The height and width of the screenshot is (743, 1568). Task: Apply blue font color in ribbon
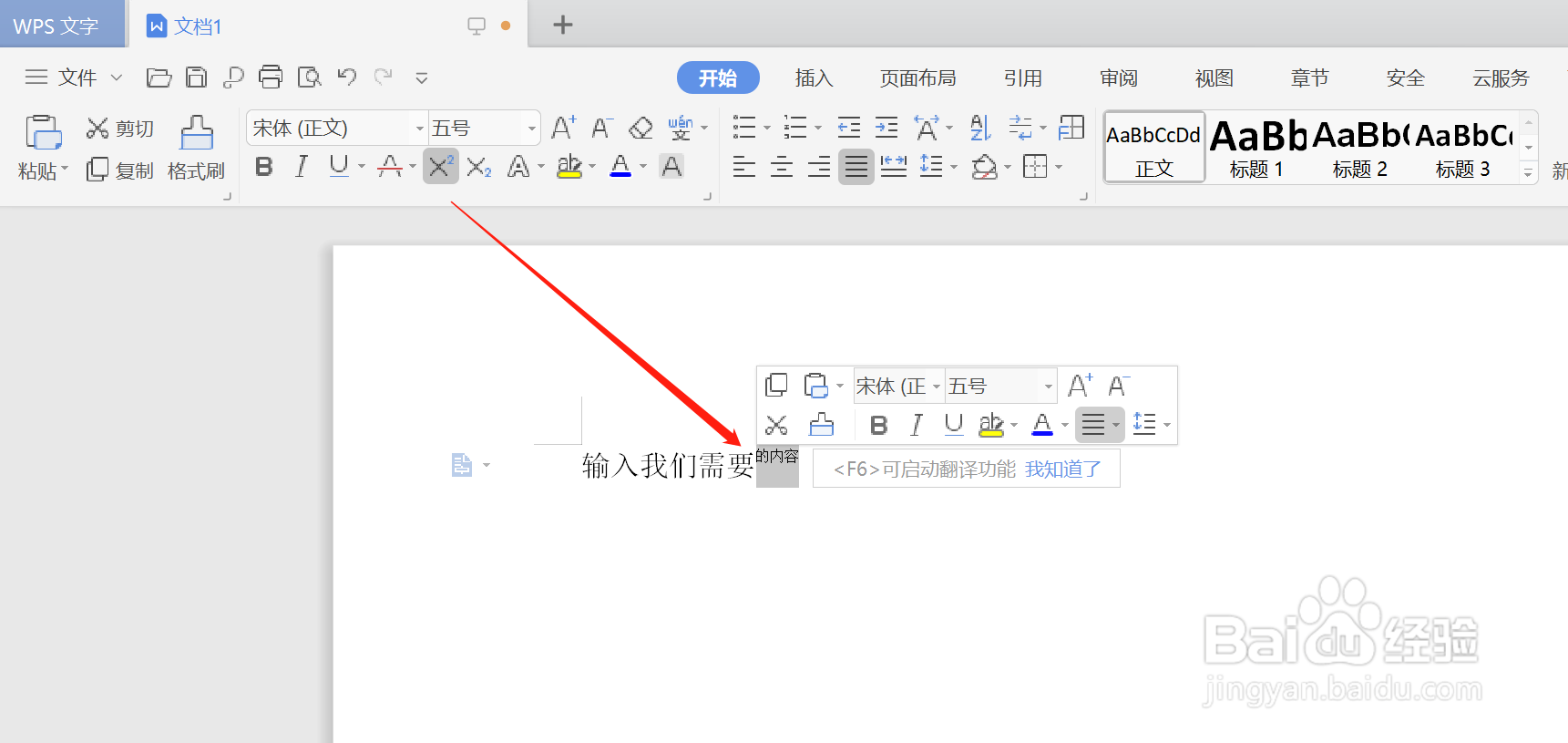(x=620, y=167)
